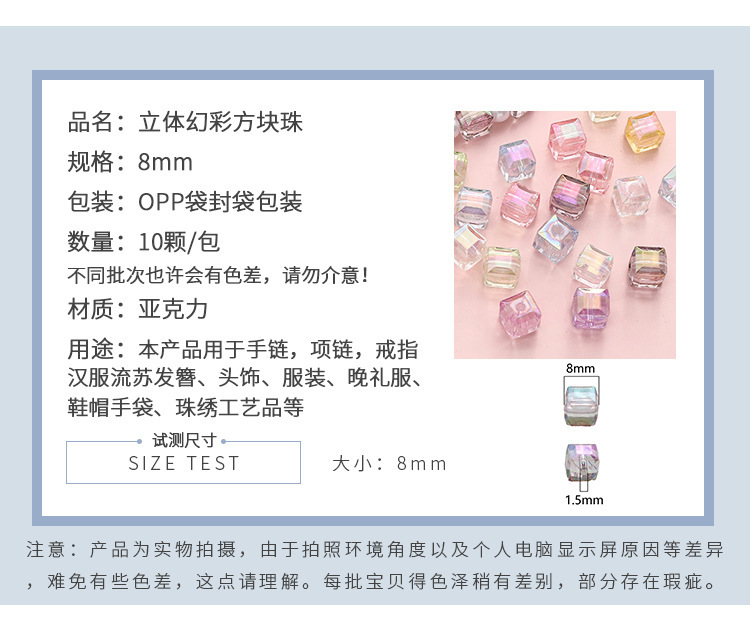
Task: Click the yellow bead in photo corner
Action: point(644,132)
